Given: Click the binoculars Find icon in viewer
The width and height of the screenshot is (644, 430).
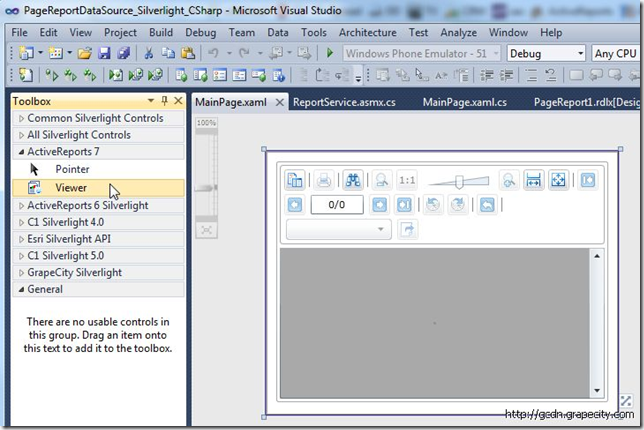Looking at the screenshot, I should [352, 180].
